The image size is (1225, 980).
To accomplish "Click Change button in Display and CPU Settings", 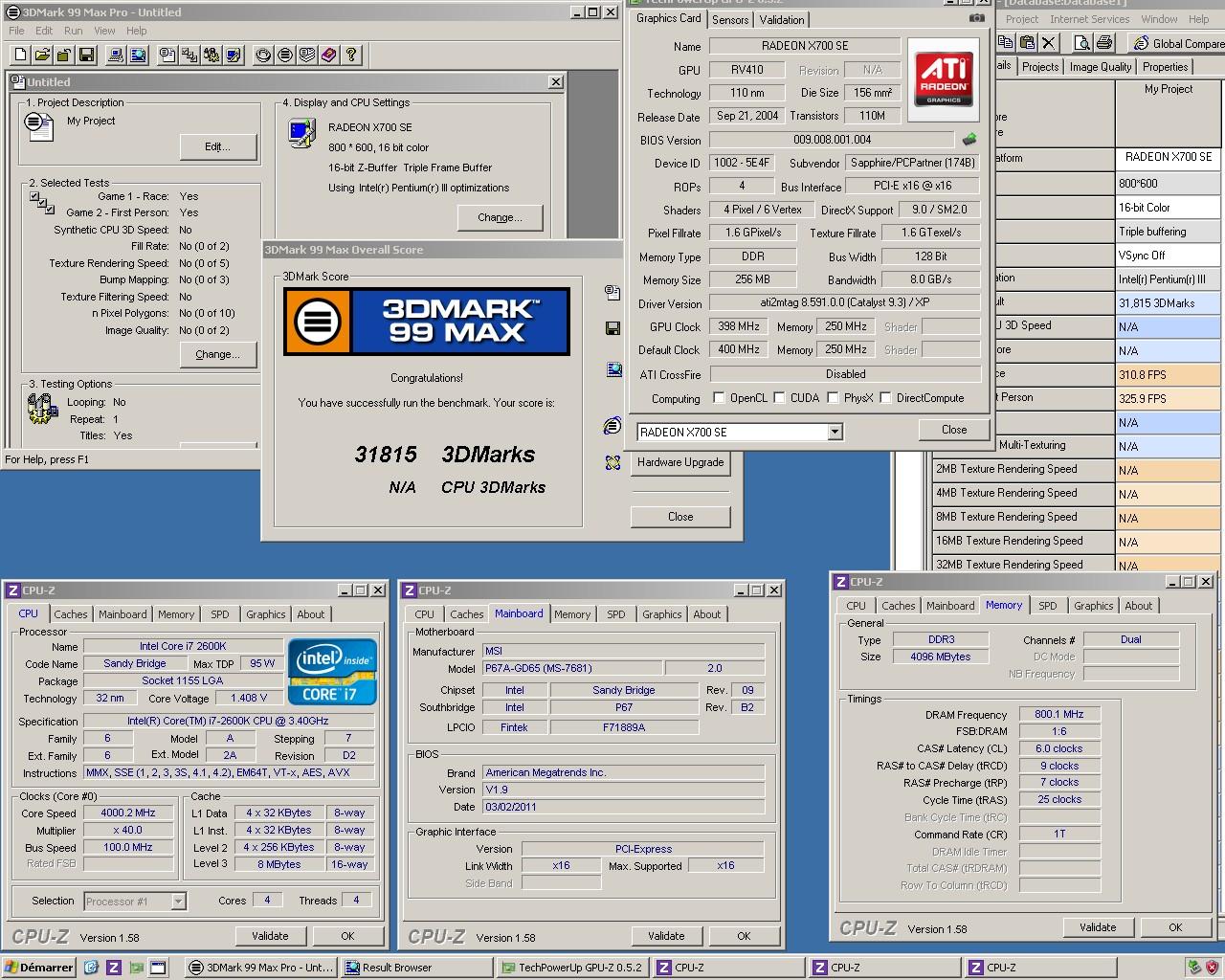I will (501, 217).
